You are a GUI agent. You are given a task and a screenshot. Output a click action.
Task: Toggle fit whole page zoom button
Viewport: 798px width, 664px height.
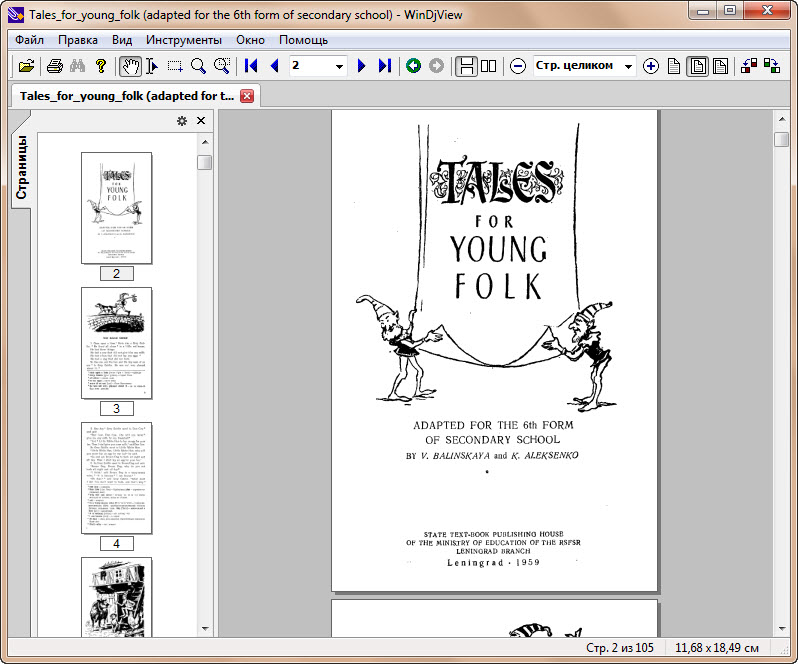pyautogui.click(x=697, y=66)
